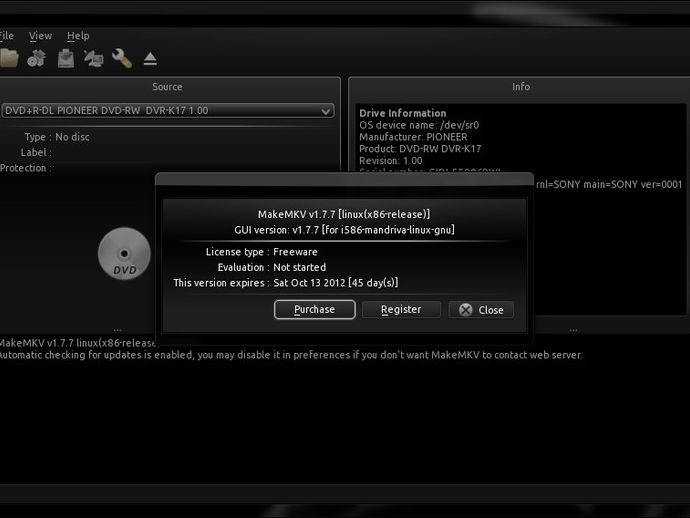The width and height of the screenshot is (690, 518).
Task: Click the 'Not started' evaluation value
Action: [x=300, y=267]
